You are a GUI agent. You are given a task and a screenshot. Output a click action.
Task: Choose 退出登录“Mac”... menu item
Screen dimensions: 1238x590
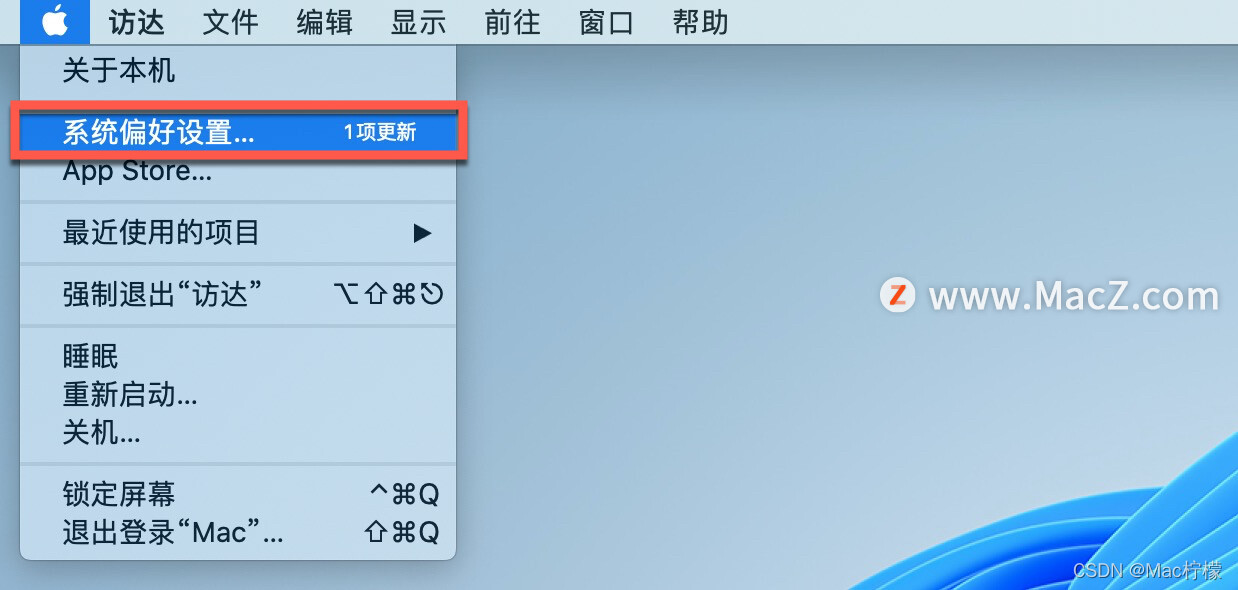(238, 532)
